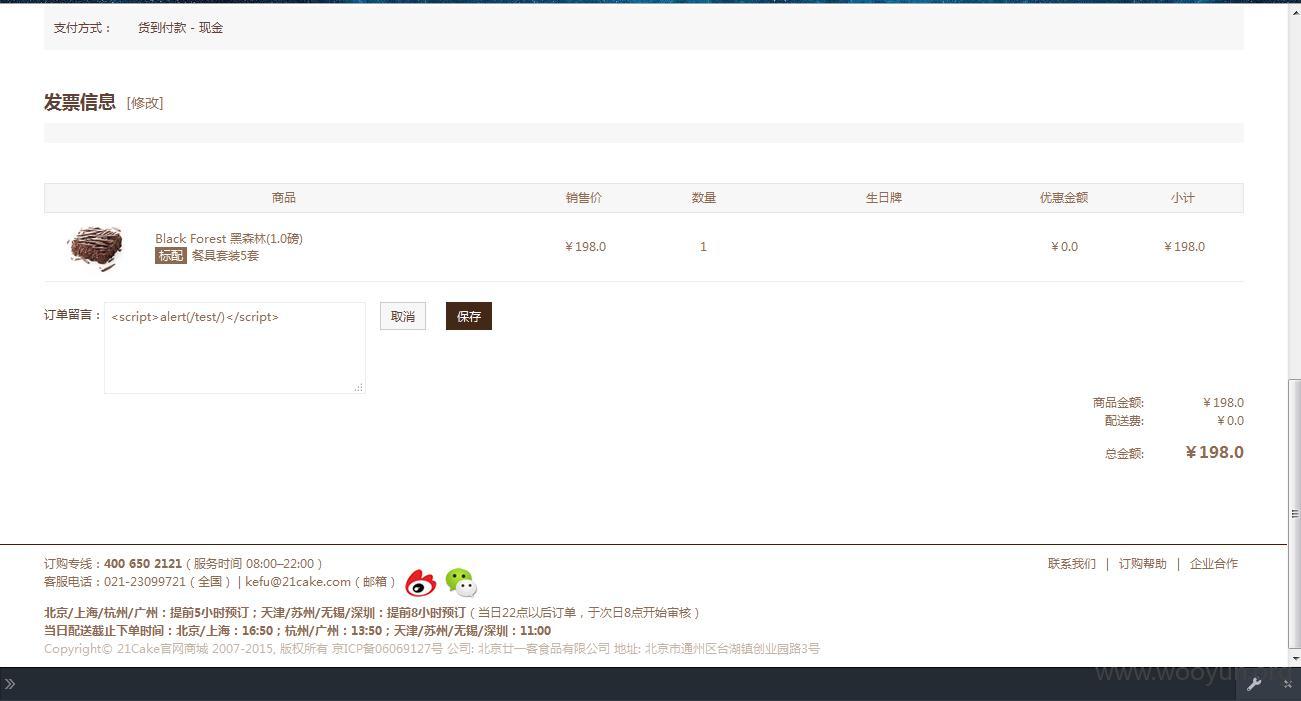Click the 京ICP备06069127号 text
1301x701 pixels.
[x=387, y=649]
